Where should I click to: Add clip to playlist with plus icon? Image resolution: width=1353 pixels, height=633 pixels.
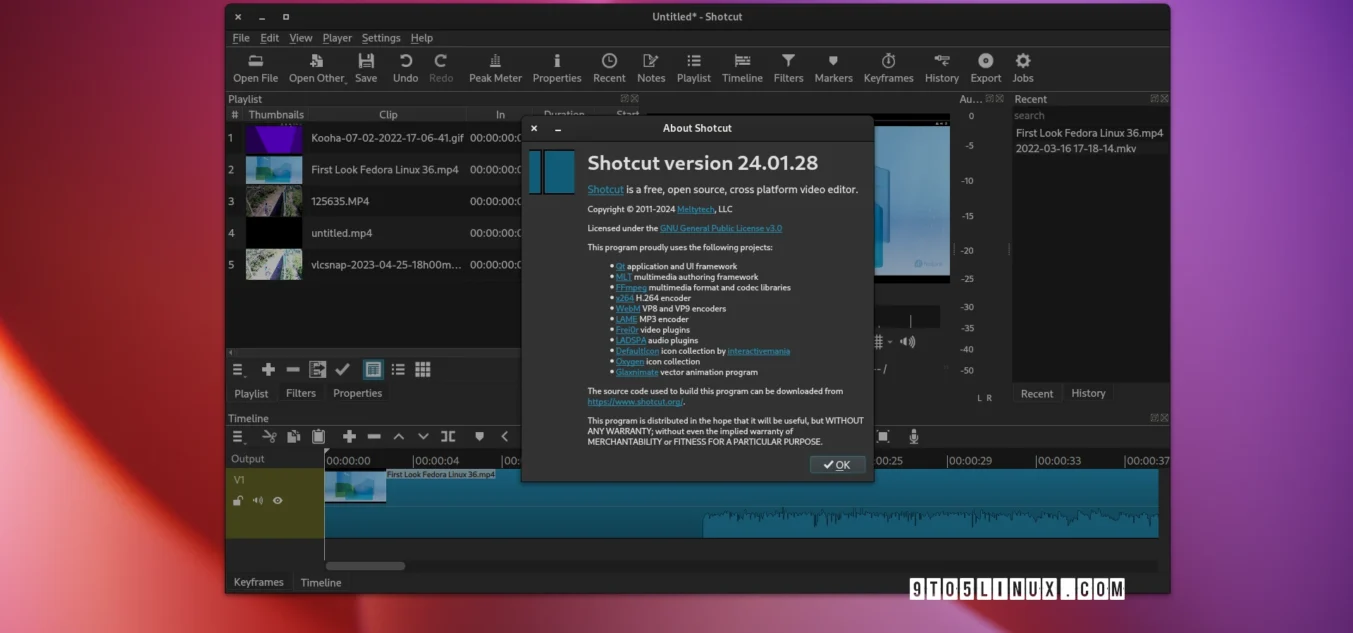[x=268, y=370]
